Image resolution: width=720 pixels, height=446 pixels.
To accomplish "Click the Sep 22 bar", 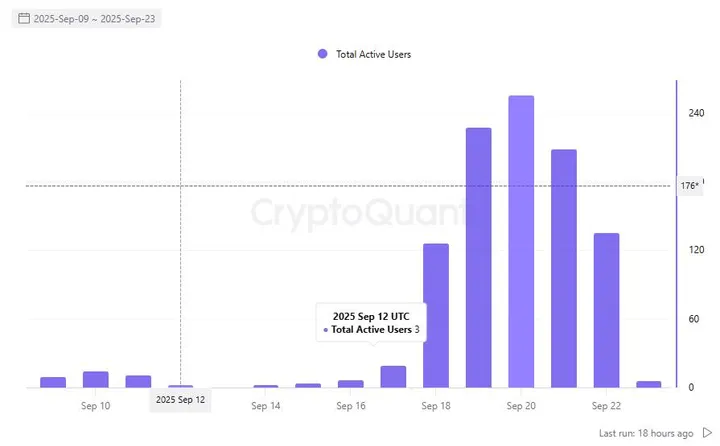I will [x=606, y=310].
